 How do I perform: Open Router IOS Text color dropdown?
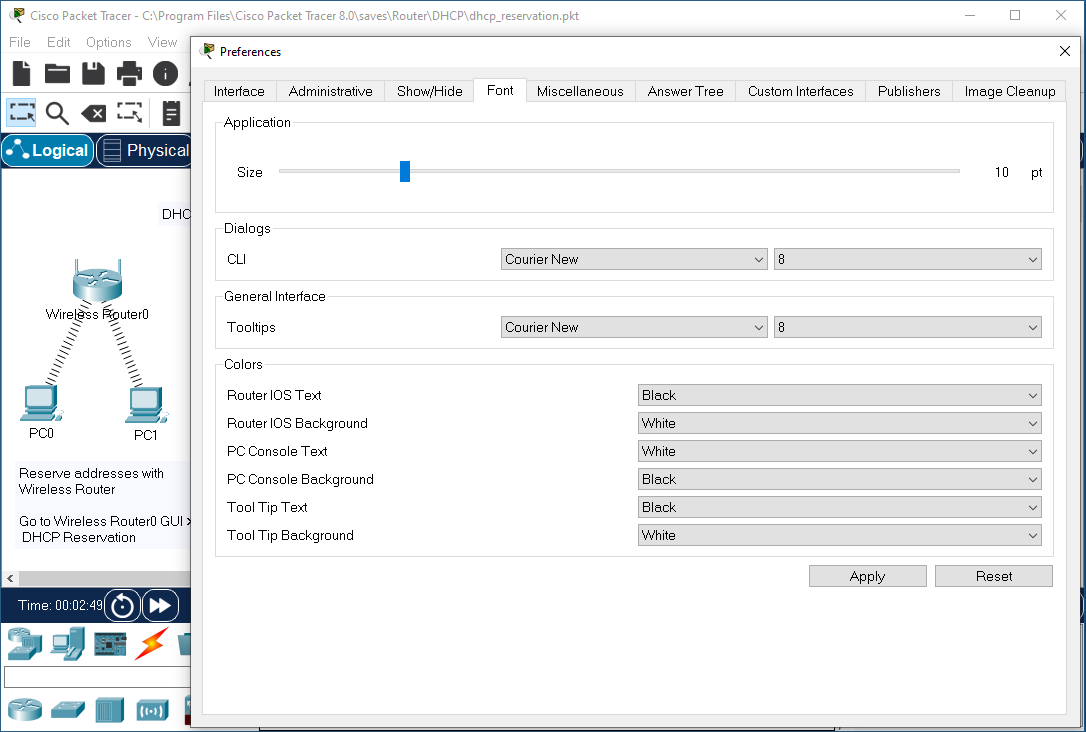point(839,395)
